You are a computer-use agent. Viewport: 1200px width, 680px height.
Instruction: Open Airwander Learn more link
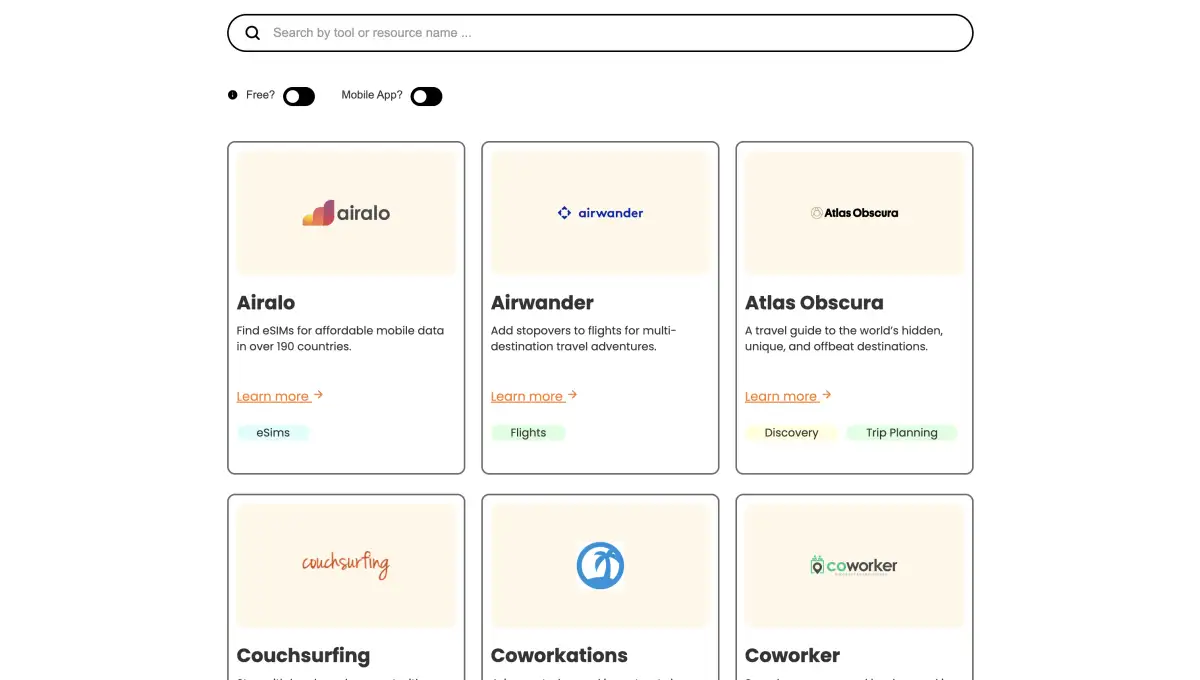point(534,396)
